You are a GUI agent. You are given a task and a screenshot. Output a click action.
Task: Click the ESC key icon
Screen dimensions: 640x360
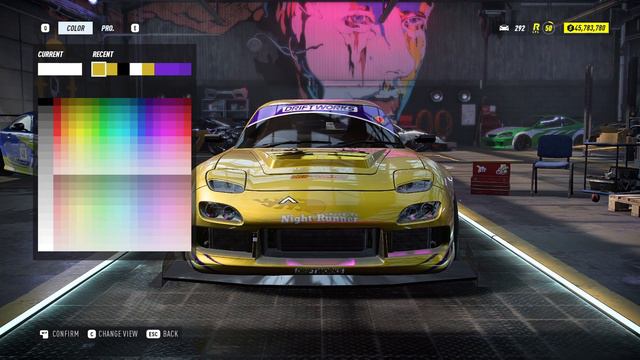153,334
